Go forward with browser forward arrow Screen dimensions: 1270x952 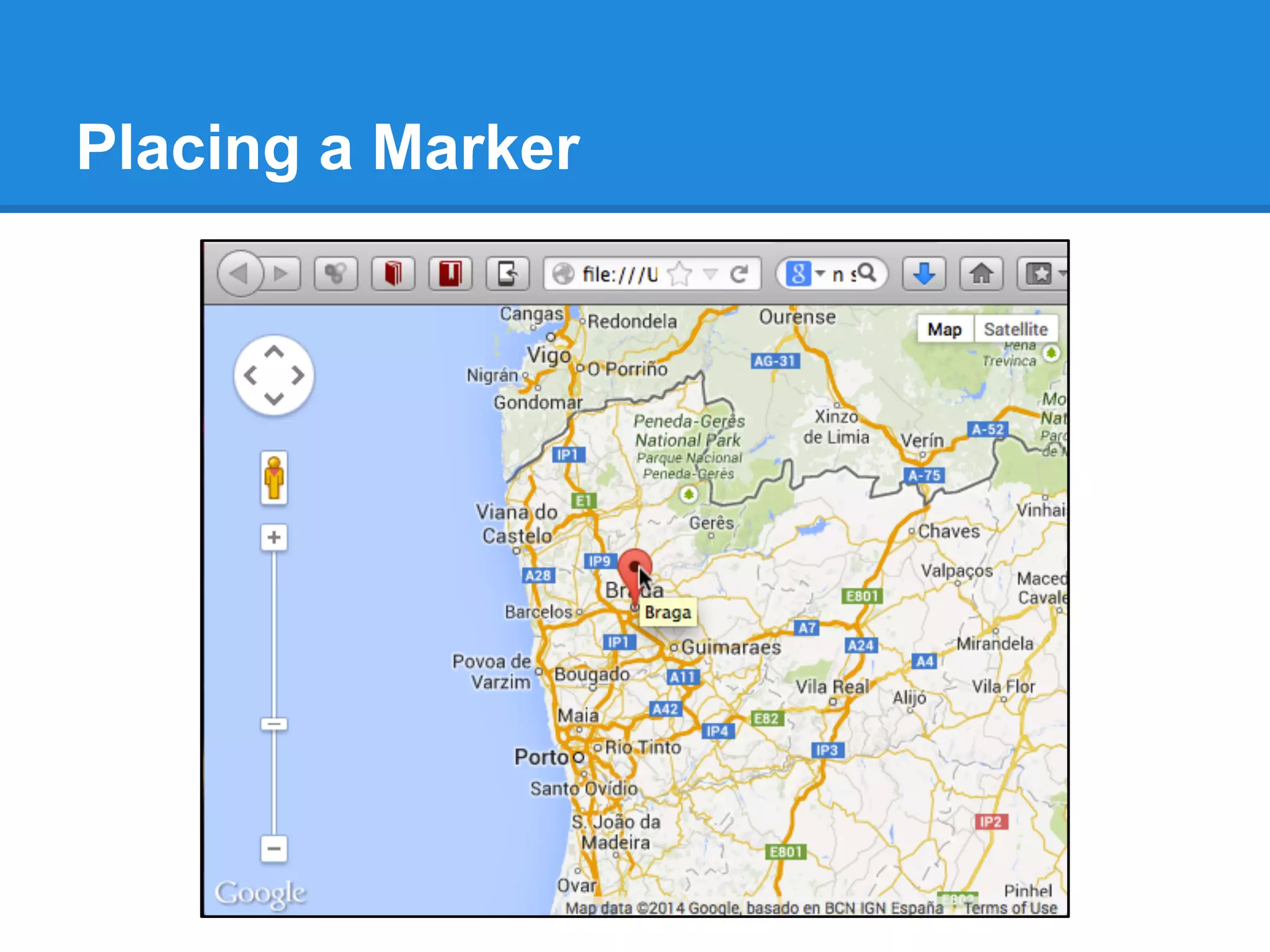pyautogui.click(x=281, y=273)
